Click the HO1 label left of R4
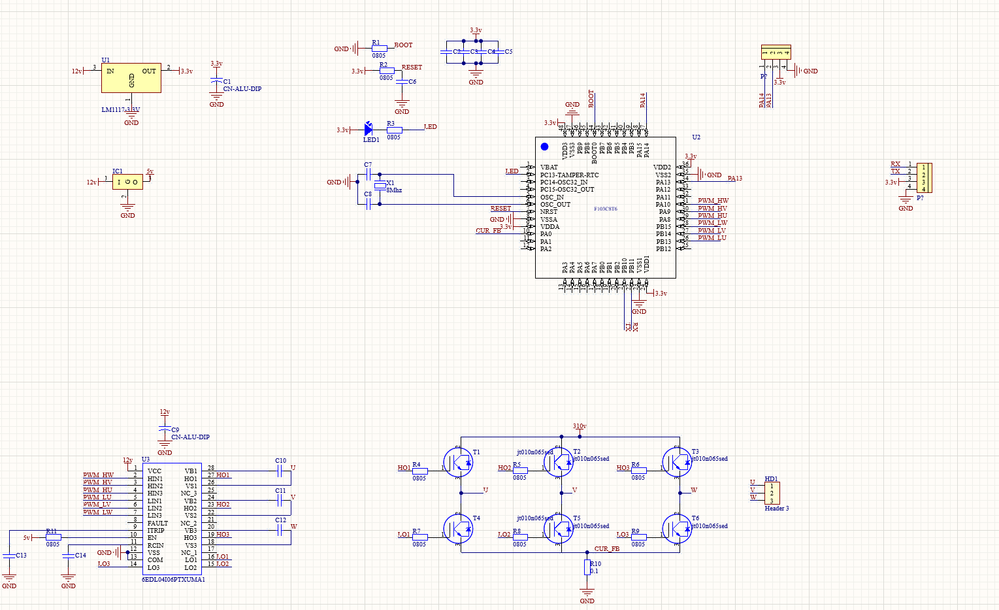 point(404,468)
